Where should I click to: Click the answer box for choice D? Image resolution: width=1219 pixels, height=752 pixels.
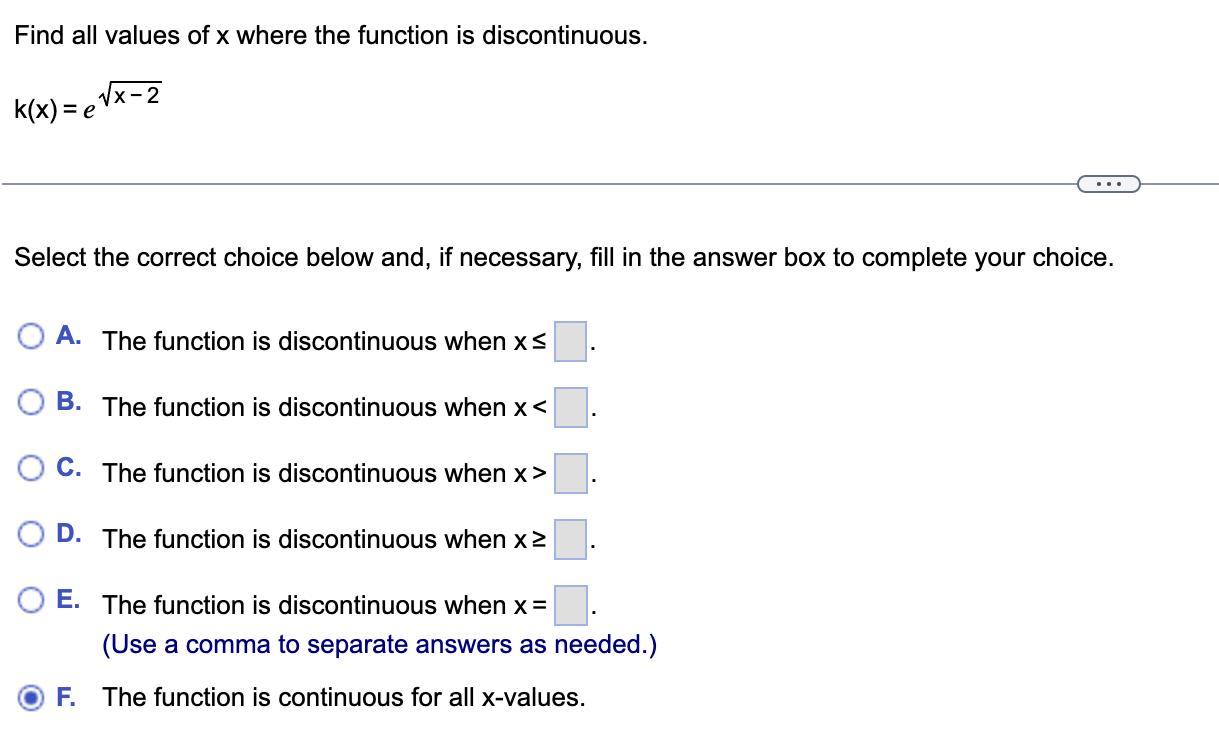coord(570,541)
